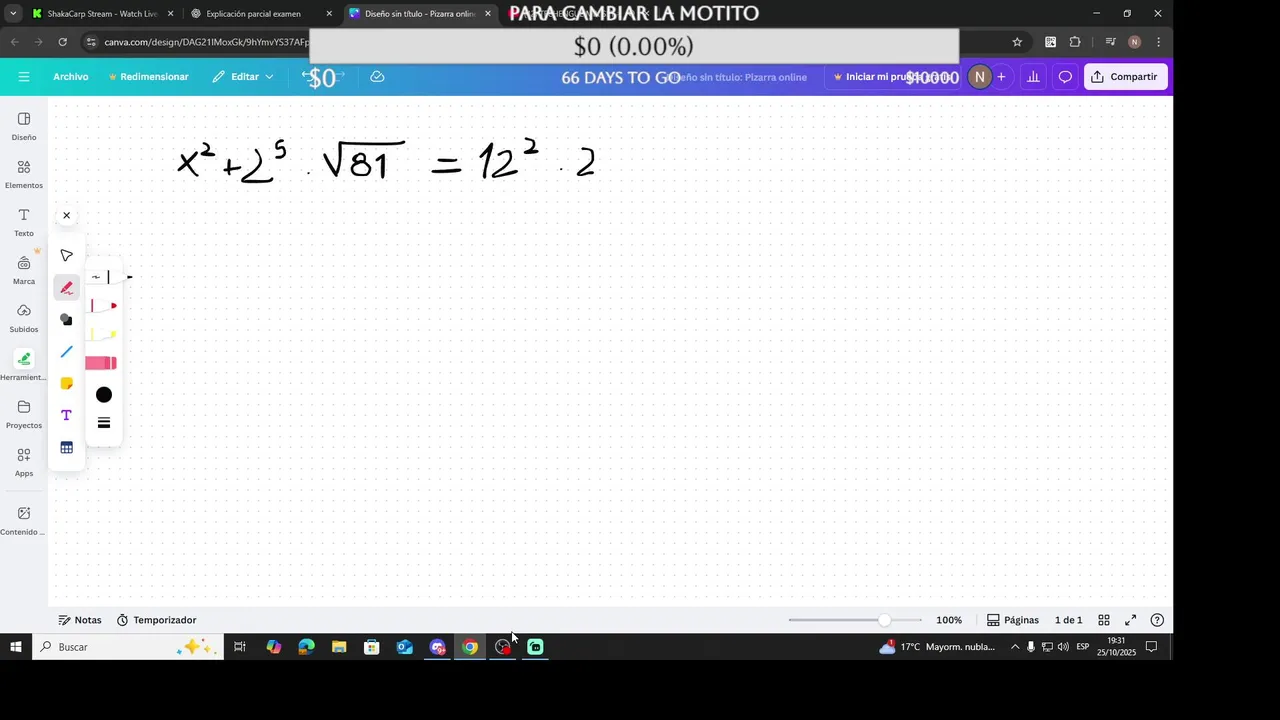Click the 100% zoom level
The height and width of the screenshot is (720, 1280).
[949, 620]
